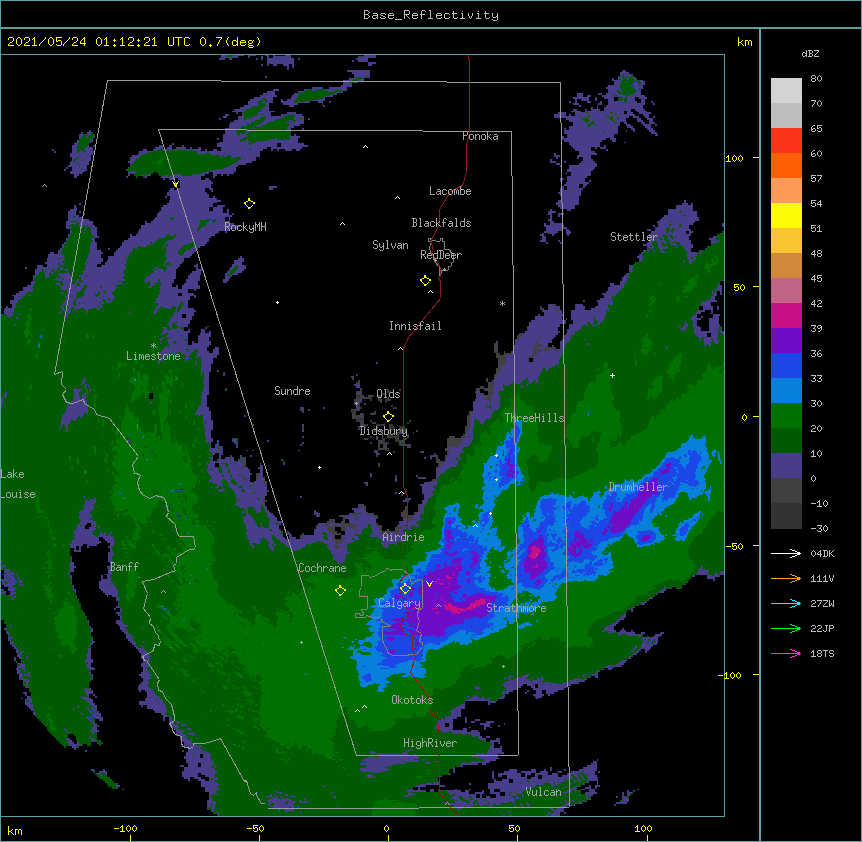Click the Lake Louise label
The width and height of the screenshot is (862, 842).
pos(18,484)
